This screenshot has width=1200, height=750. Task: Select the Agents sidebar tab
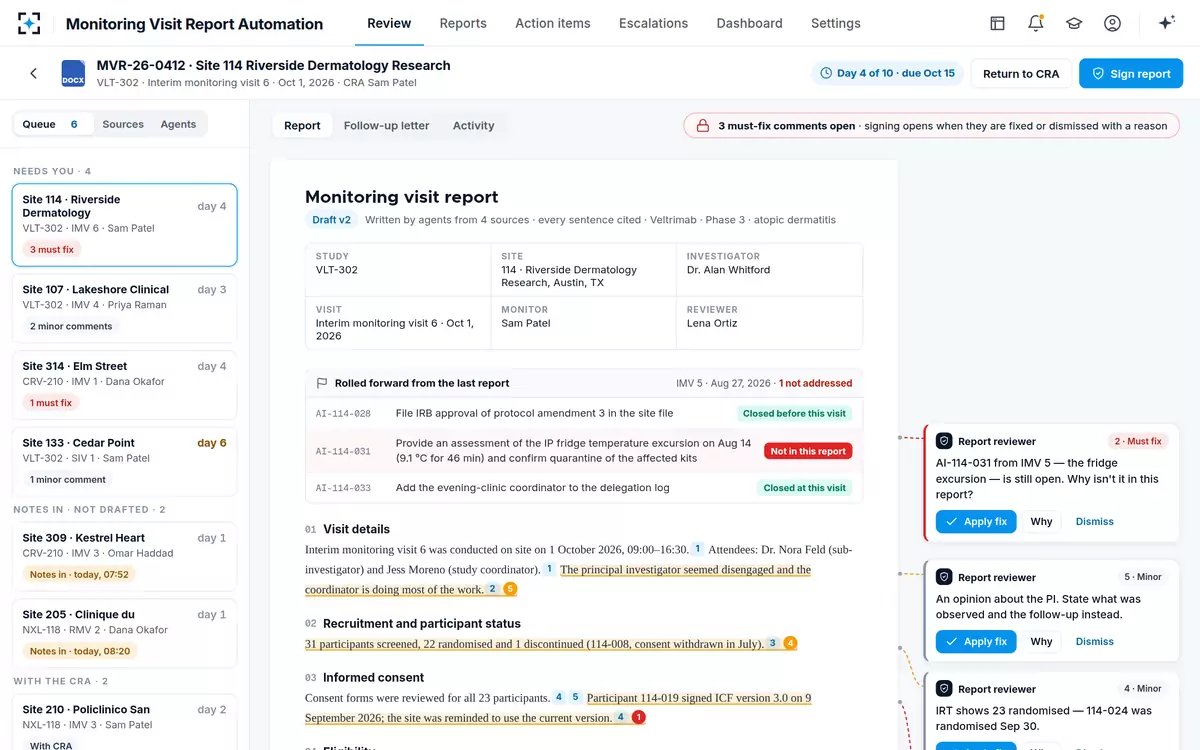(x=178, y=124)
